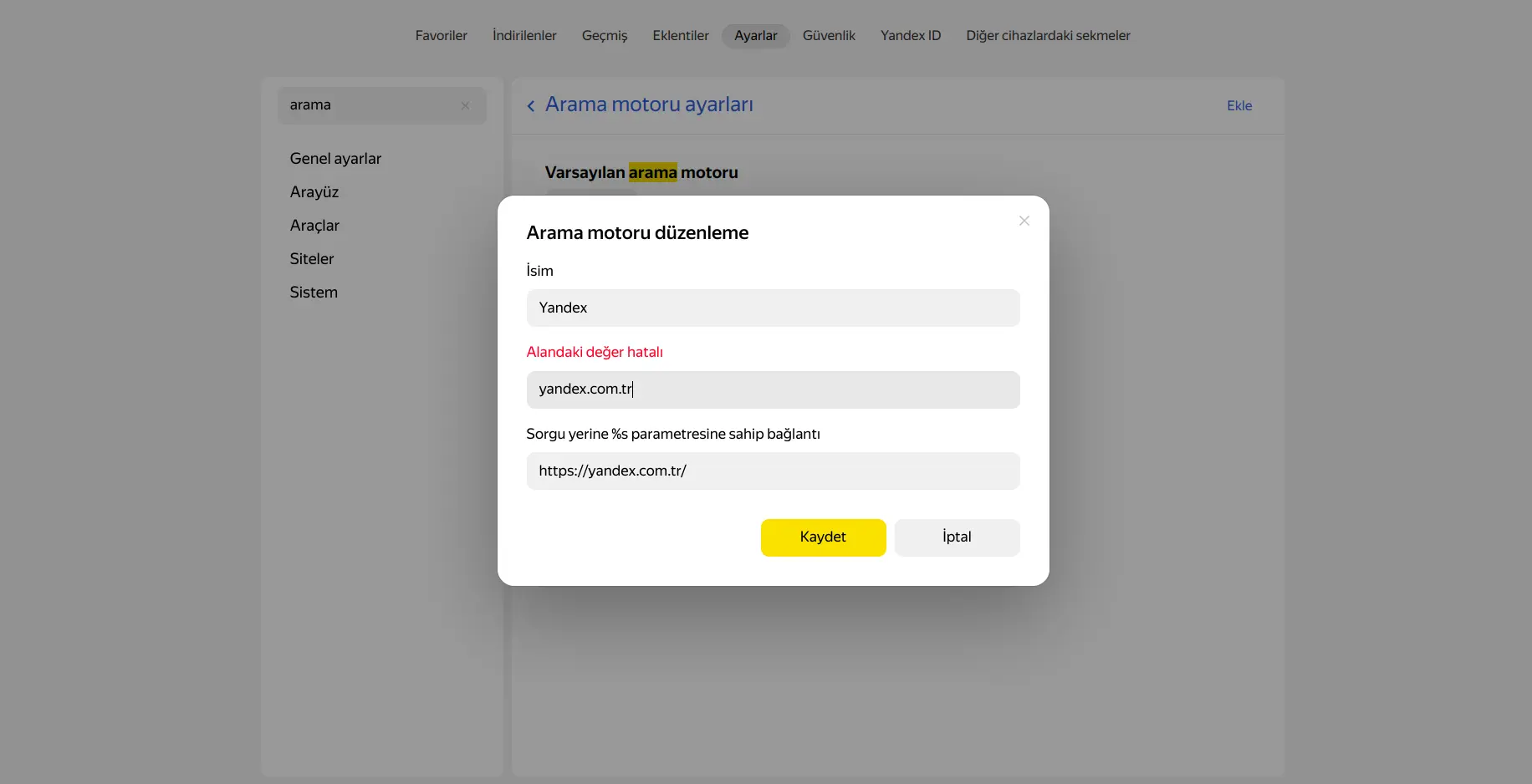Go to Araçlar in the sidebar
The width and height of the screenshot is (1532, 784).
[x=314, y=226]
